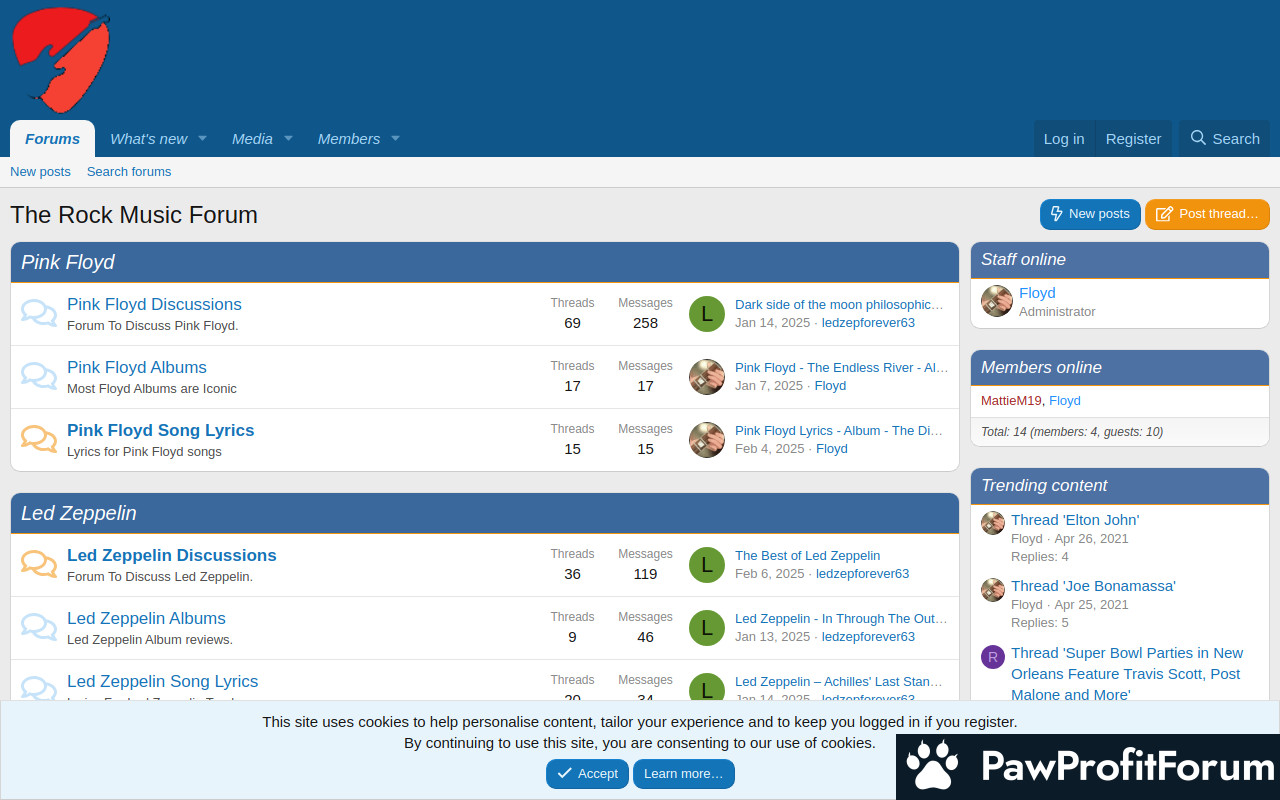1280x800 pixels.
Task: Click the green L avatar in Led Zeppelin Discussions row
Action: [707, 565]
